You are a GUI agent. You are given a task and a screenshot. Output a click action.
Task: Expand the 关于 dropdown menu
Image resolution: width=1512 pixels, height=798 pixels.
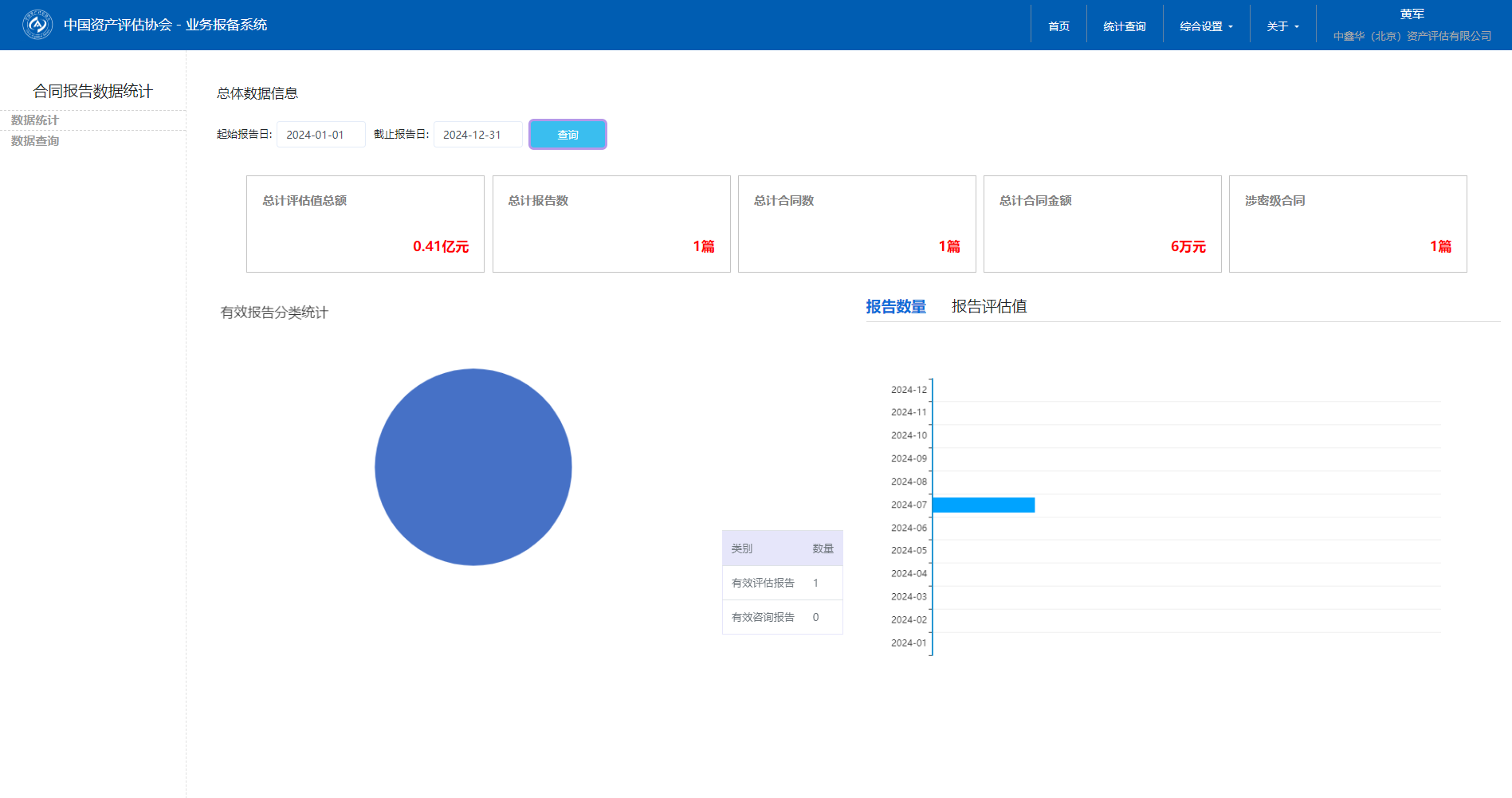pyautogui.click(x=1282, y=26)
